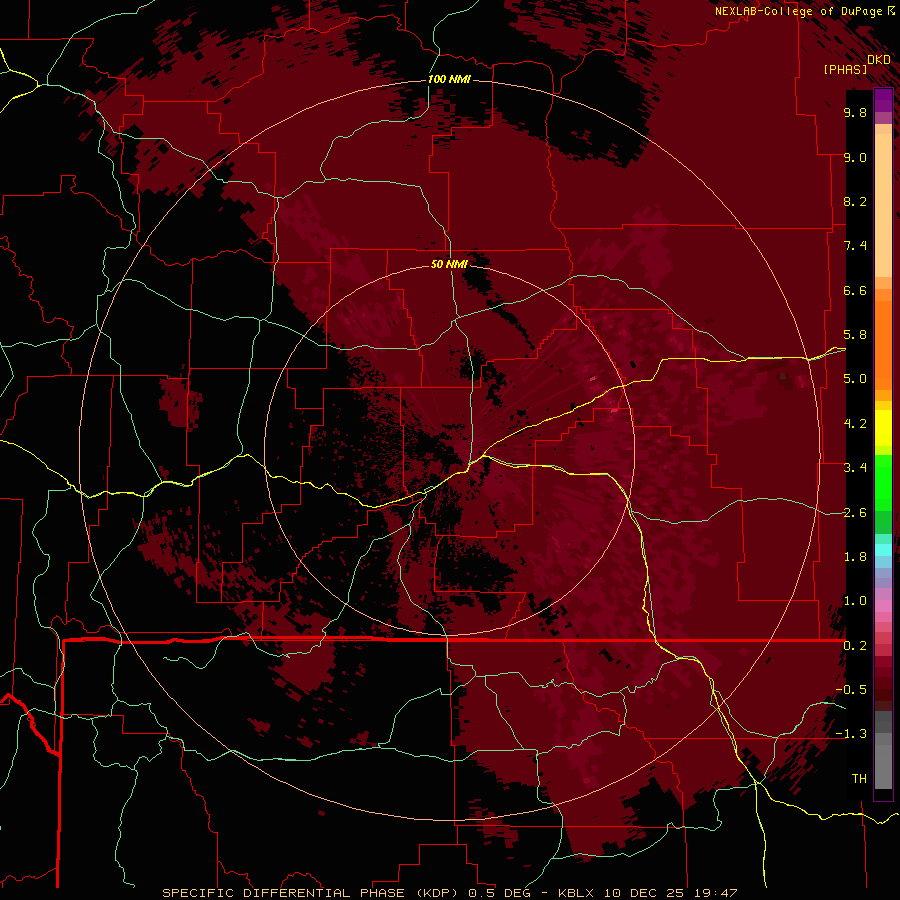This screenshot has width=900, height=900.
Task: Click the 9.0 scale value
Action: pyautogui.click(x=855, y=157)
